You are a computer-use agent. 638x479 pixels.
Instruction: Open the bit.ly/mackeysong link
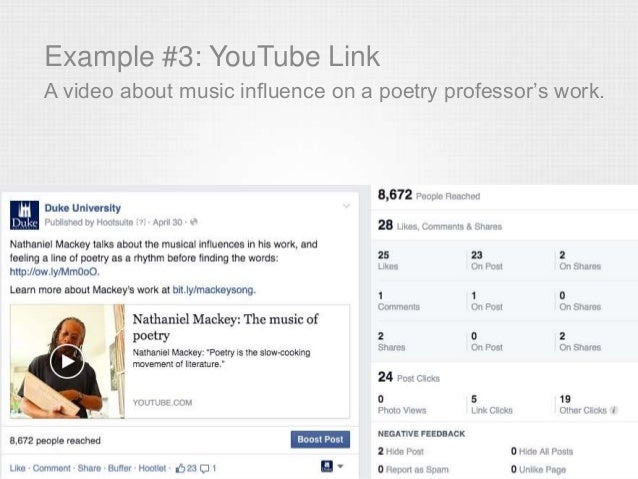[211, 290]
